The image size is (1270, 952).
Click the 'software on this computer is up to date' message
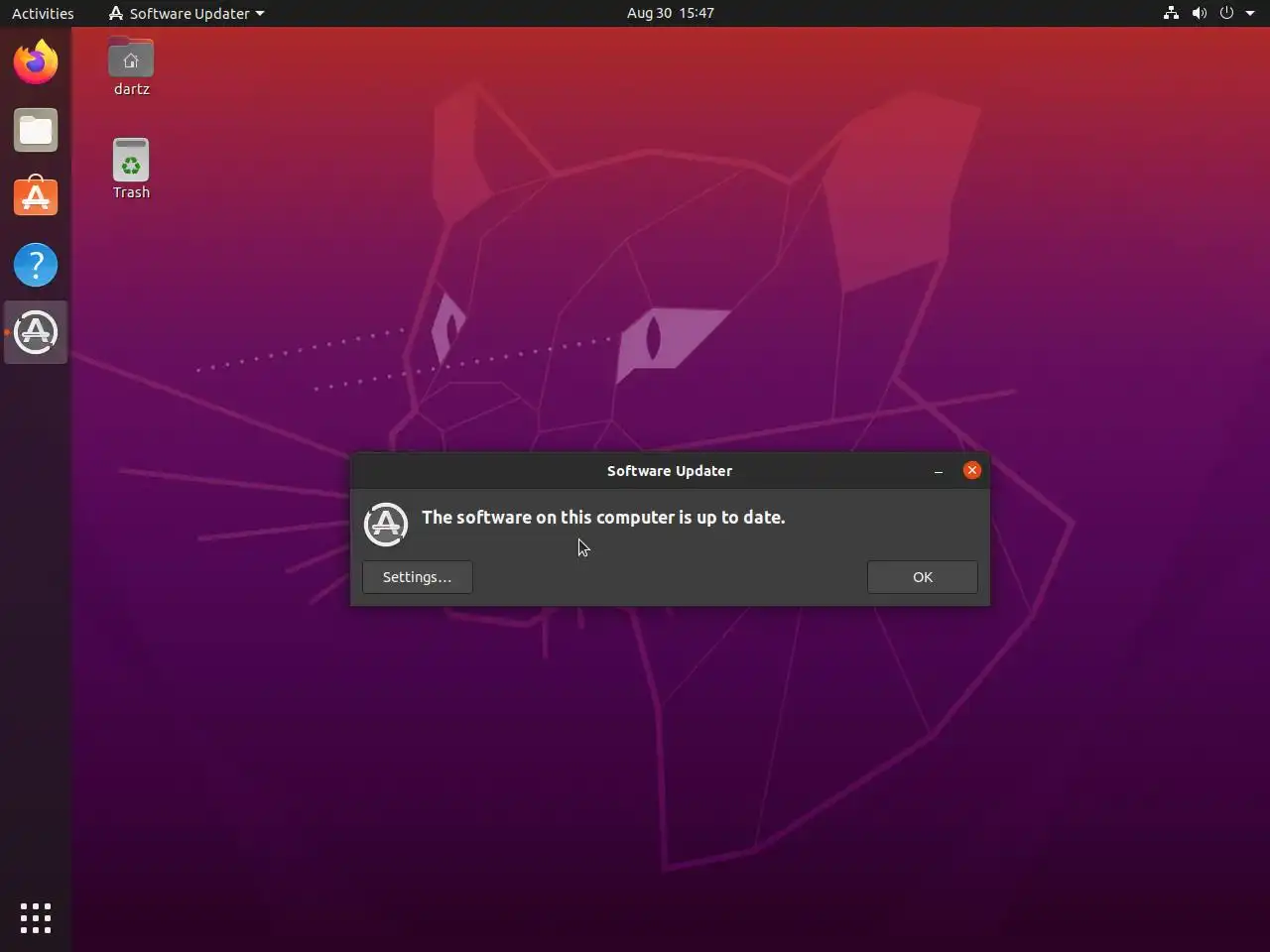603,518
